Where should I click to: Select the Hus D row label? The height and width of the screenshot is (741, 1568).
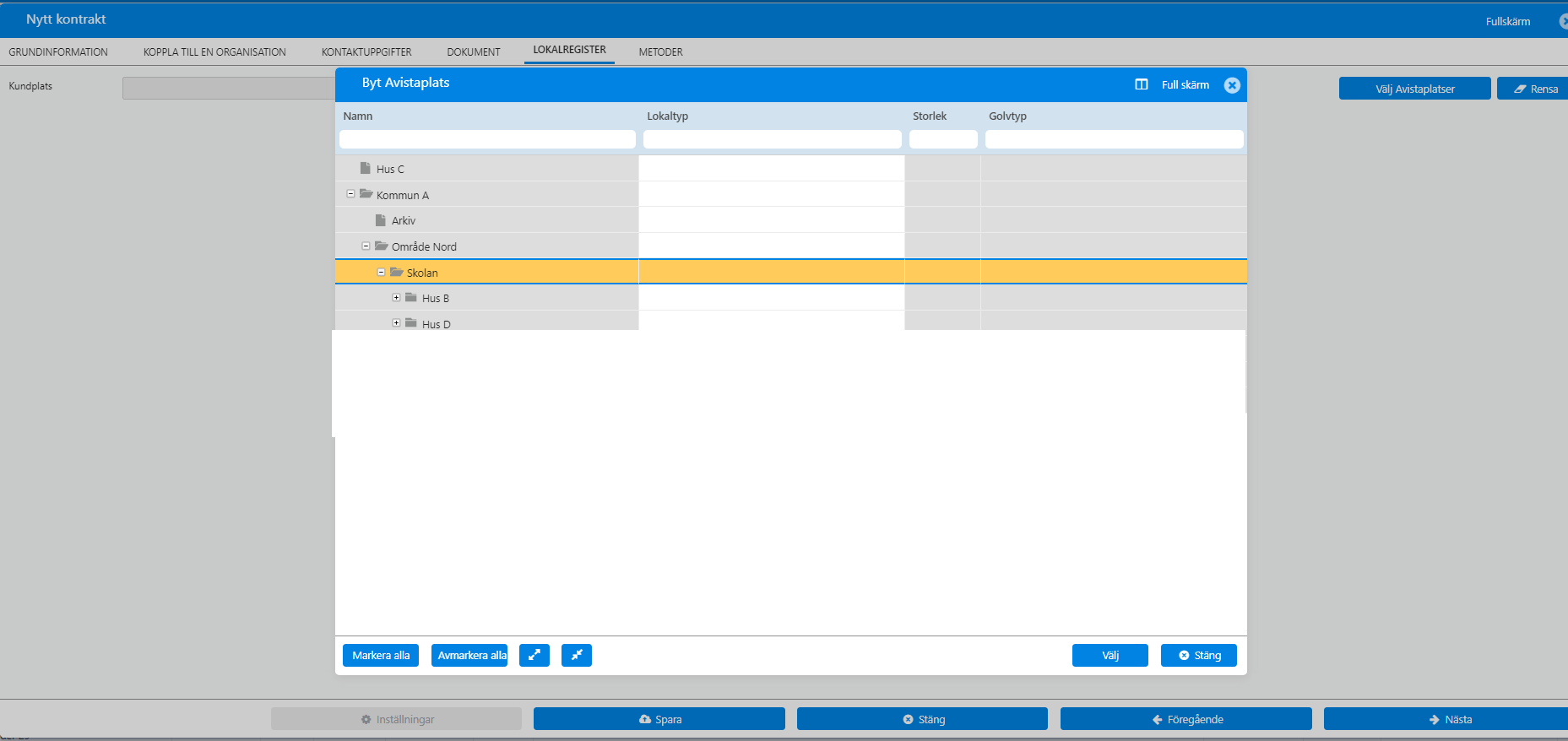[x=437, y=324]
